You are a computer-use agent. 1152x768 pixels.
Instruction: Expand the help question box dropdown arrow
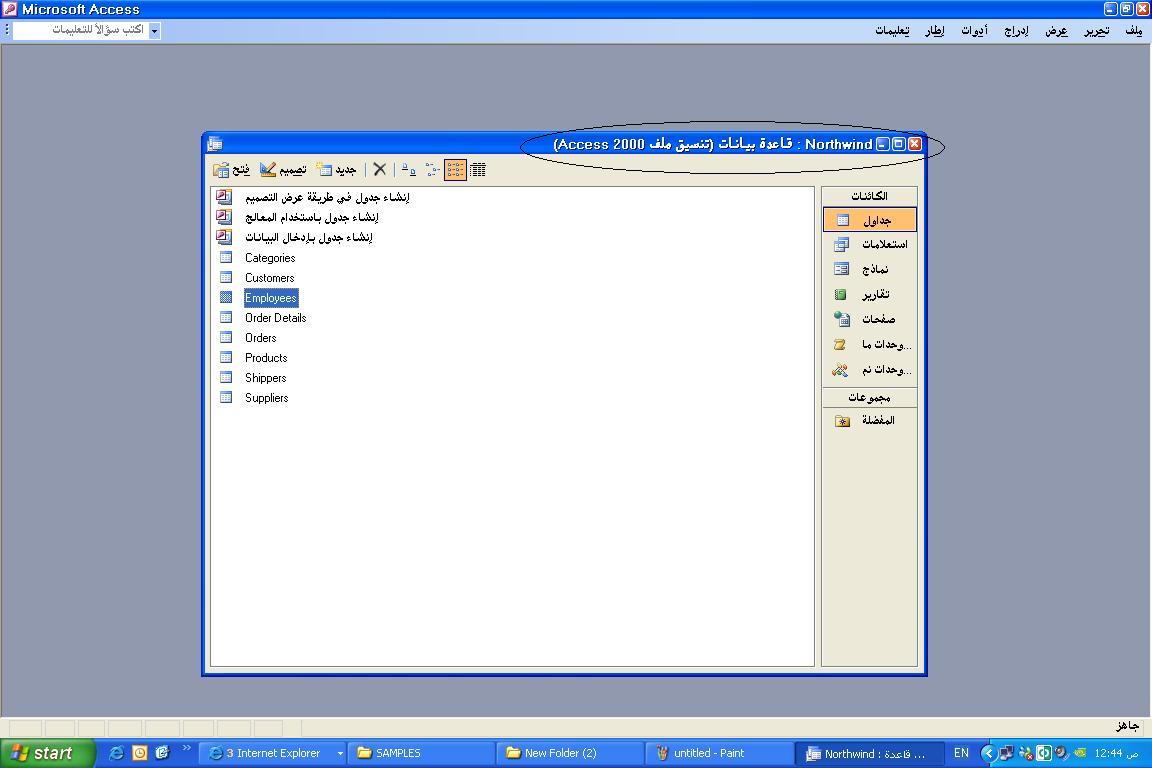[154, 31]
